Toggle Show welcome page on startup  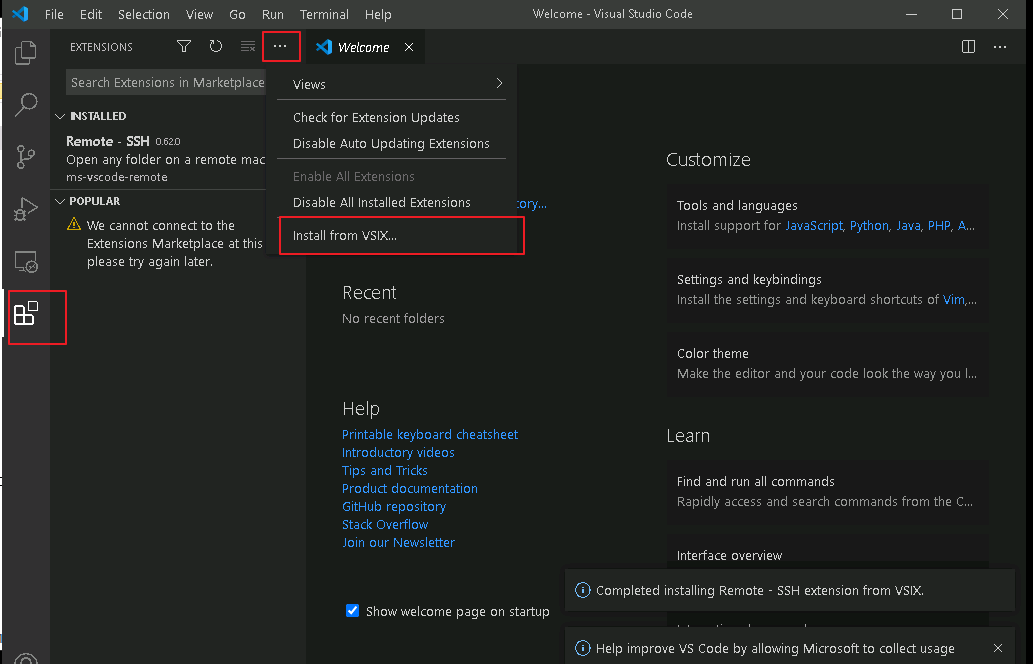pyautogui.click(x=352, y=611)
